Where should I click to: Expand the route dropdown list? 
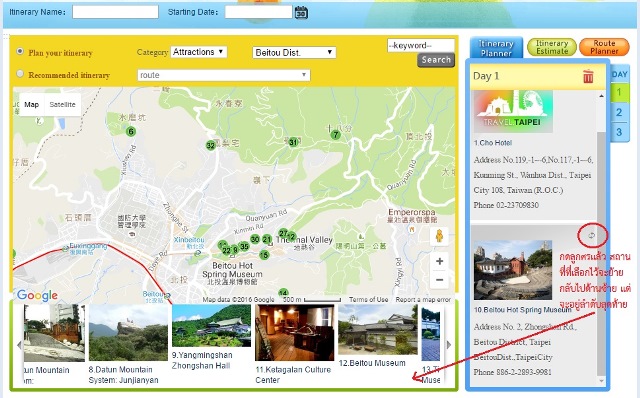click(224, 75)
